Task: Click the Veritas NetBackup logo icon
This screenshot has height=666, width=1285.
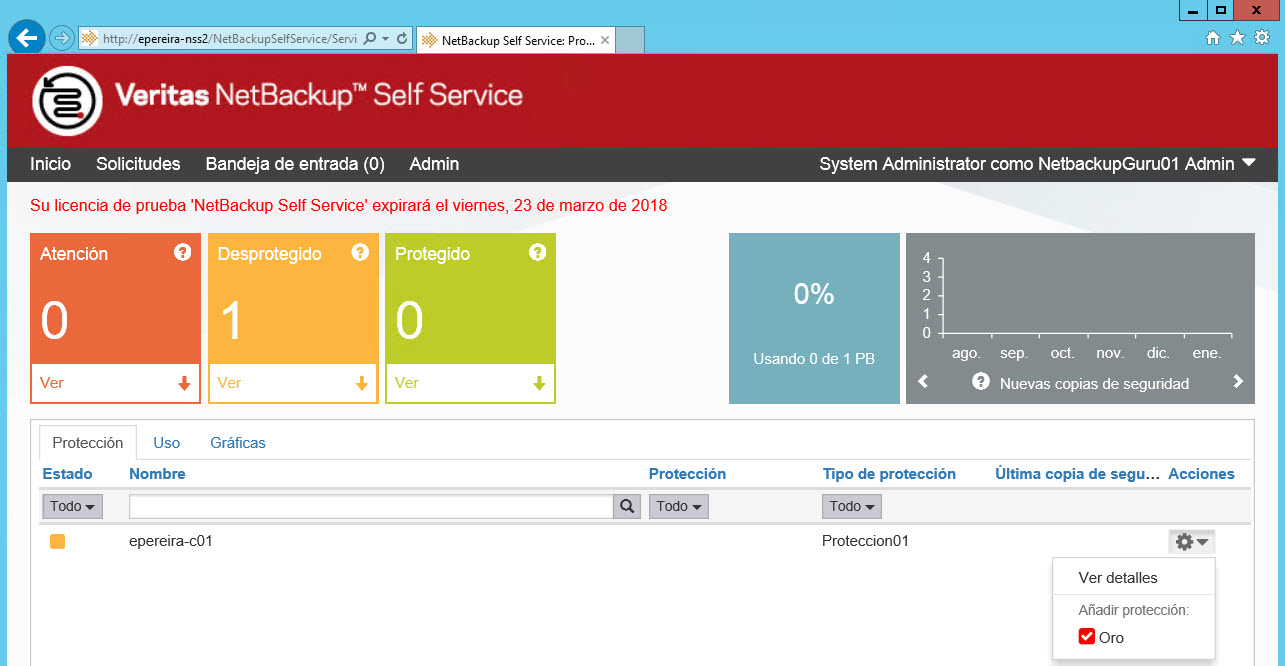Action: 67,100
